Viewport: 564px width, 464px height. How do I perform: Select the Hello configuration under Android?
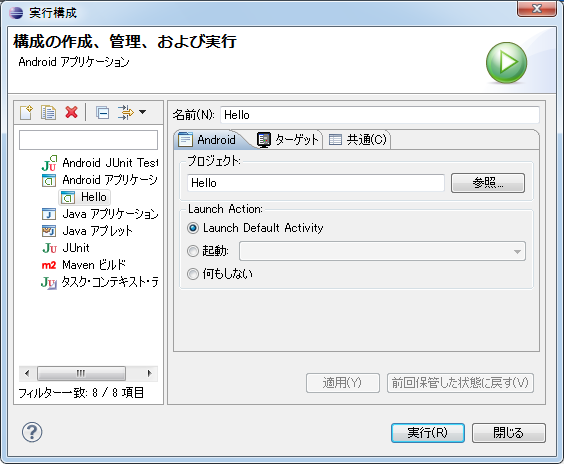85,197
